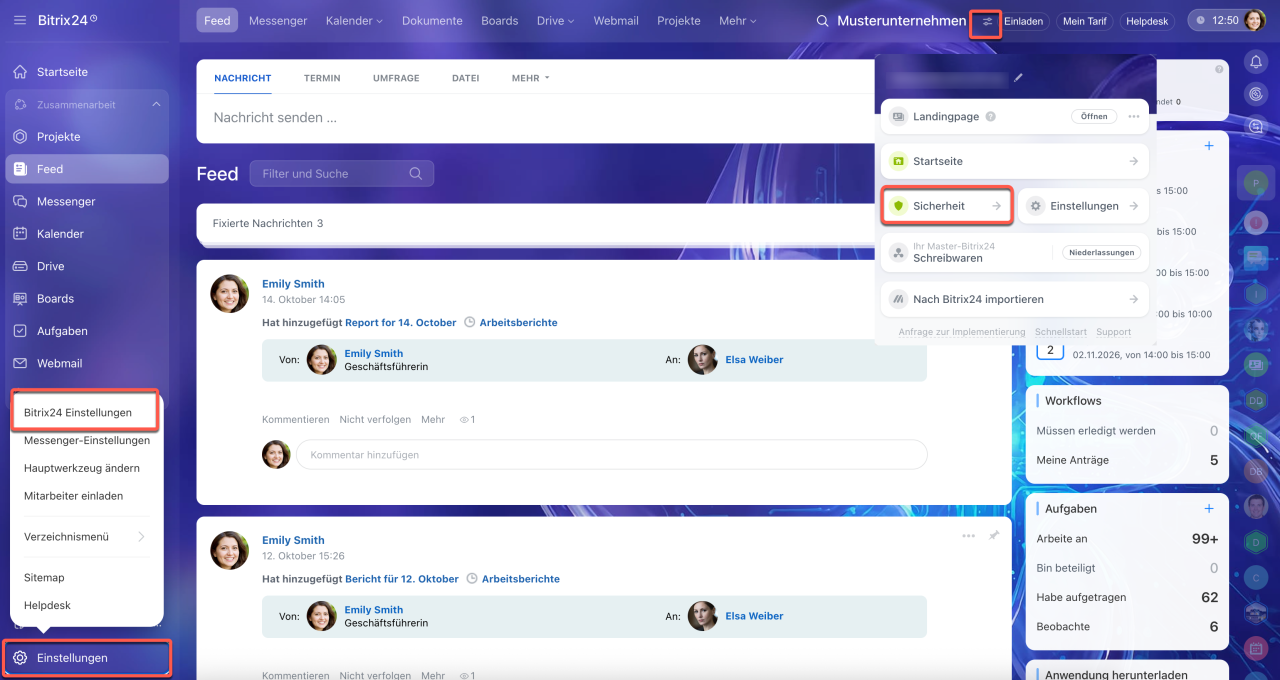
Task: Open the company settings sliders icon
Action: click(987, 21)
